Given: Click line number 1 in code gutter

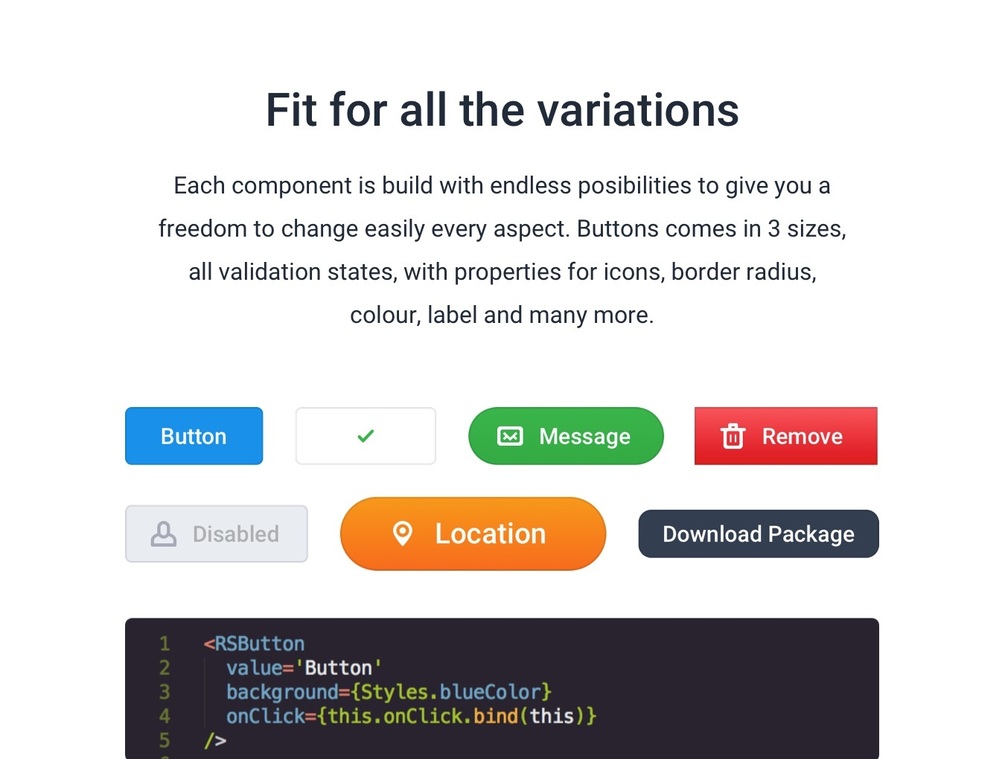Looking at the screenshot, I should tap(164, 643).
